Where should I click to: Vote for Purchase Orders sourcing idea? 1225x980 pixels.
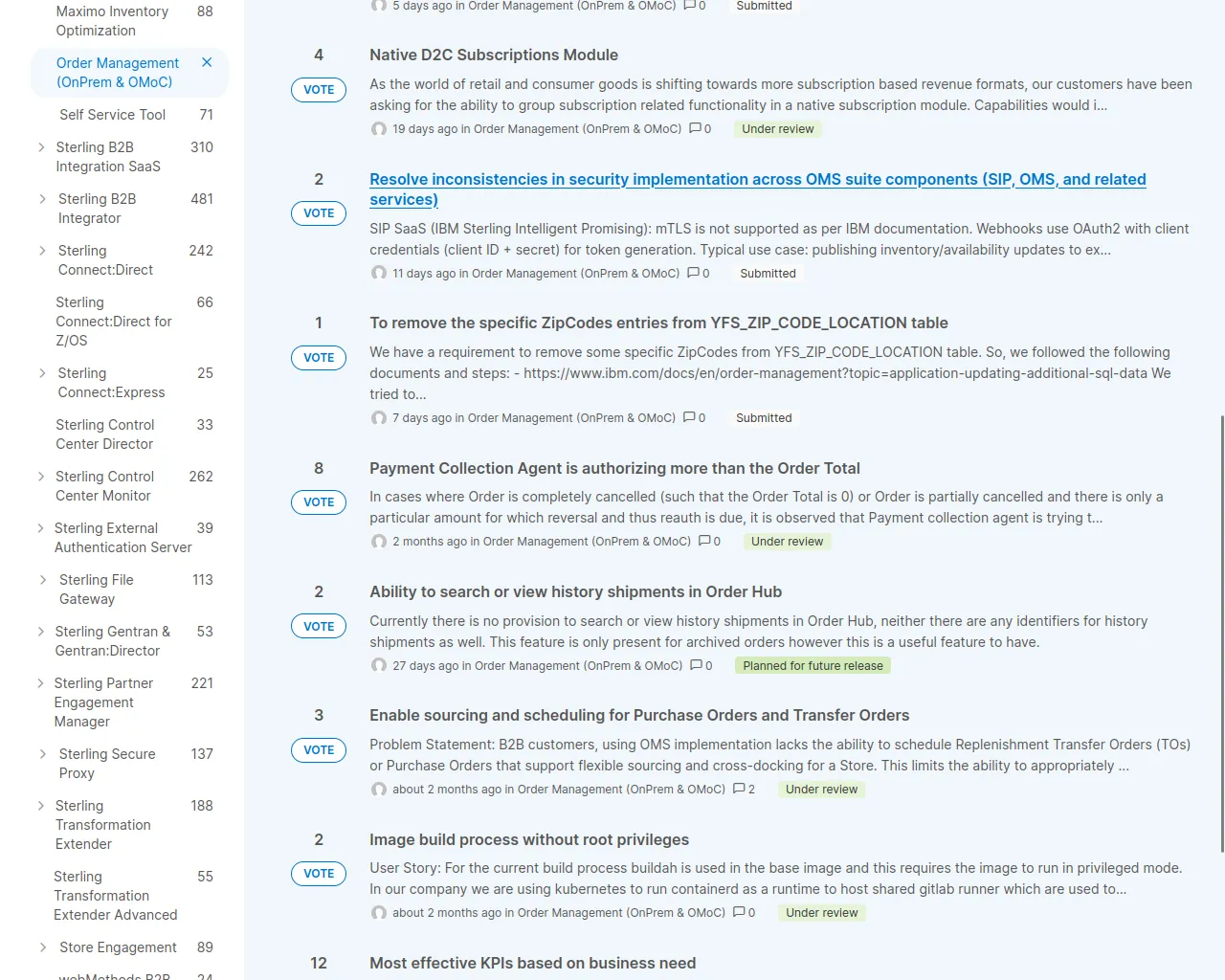[x=319, y=750]
